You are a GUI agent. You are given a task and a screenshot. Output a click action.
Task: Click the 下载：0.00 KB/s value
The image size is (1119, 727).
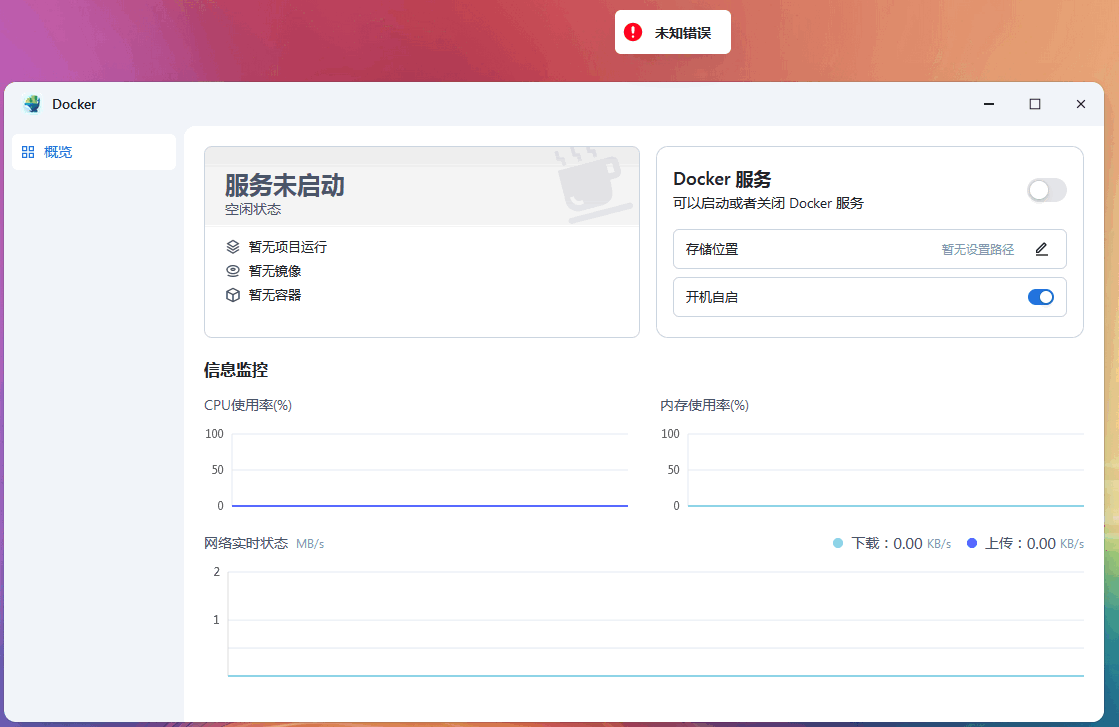tap(901, 544)
